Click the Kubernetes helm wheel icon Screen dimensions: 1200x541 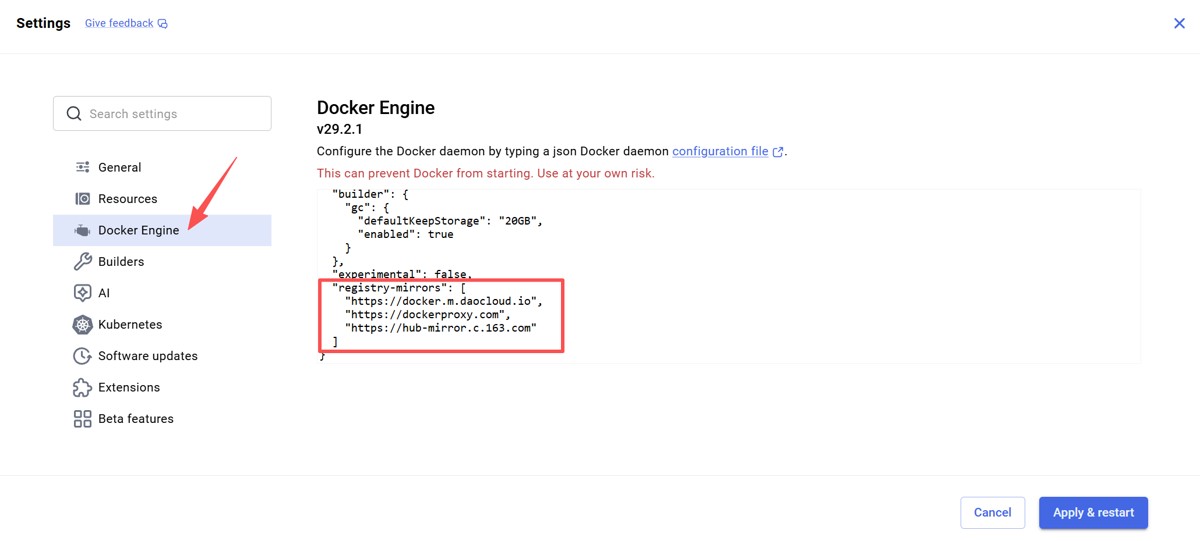coord(82,325)
